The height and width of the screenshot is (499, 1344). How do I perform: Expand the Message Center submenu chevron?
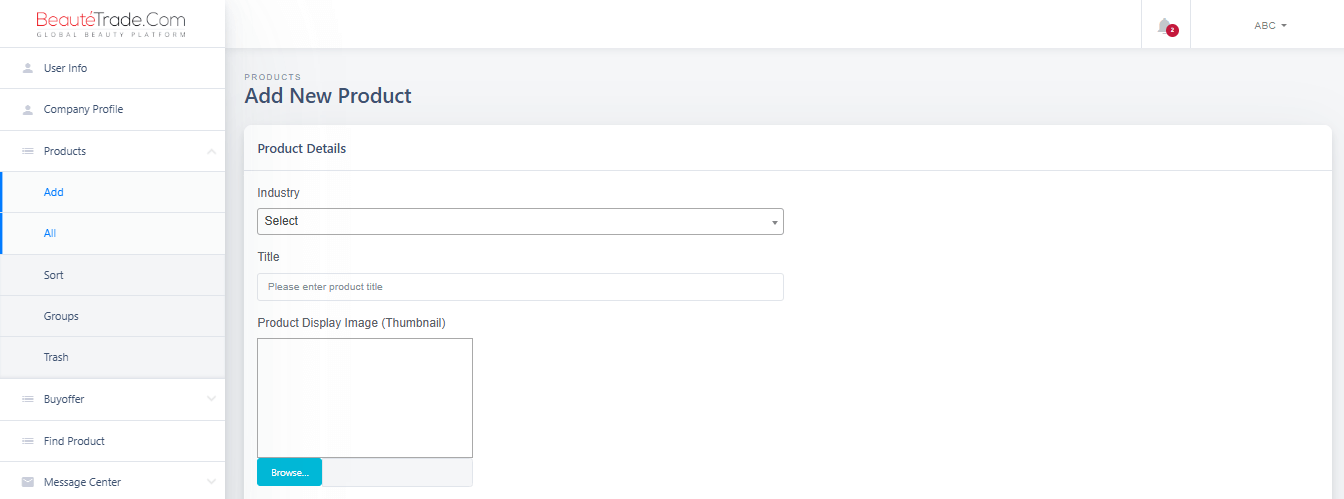click(x=211, y=482)
